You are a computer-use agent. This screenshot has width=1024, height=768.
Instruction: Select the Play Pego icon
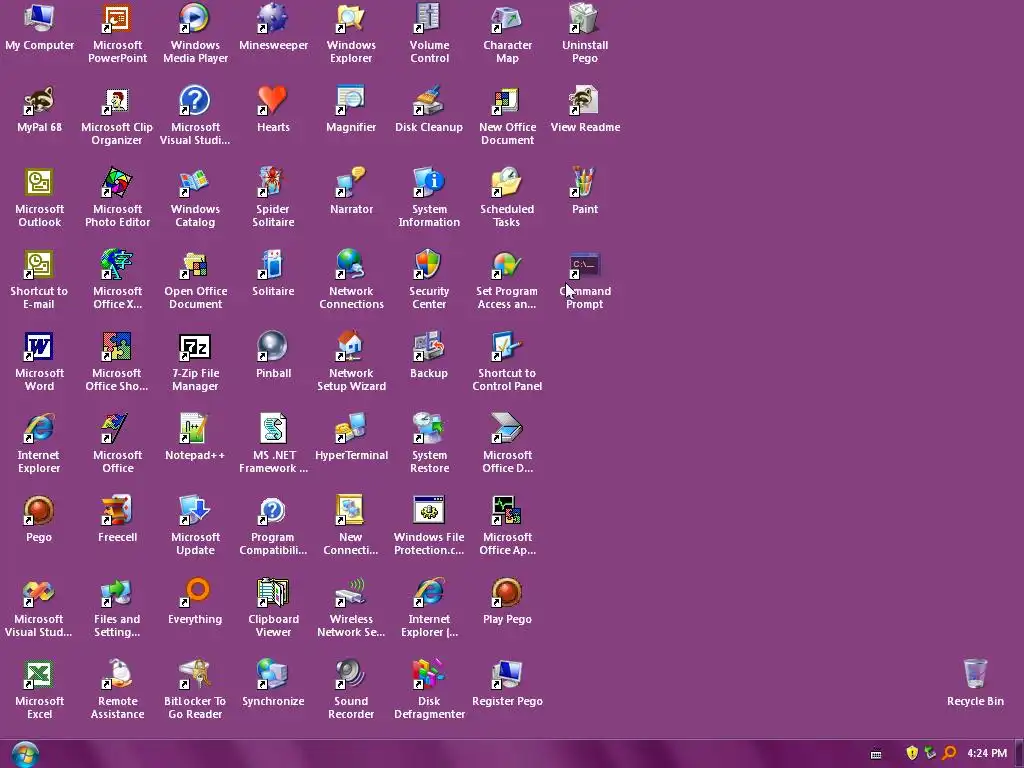507,593
